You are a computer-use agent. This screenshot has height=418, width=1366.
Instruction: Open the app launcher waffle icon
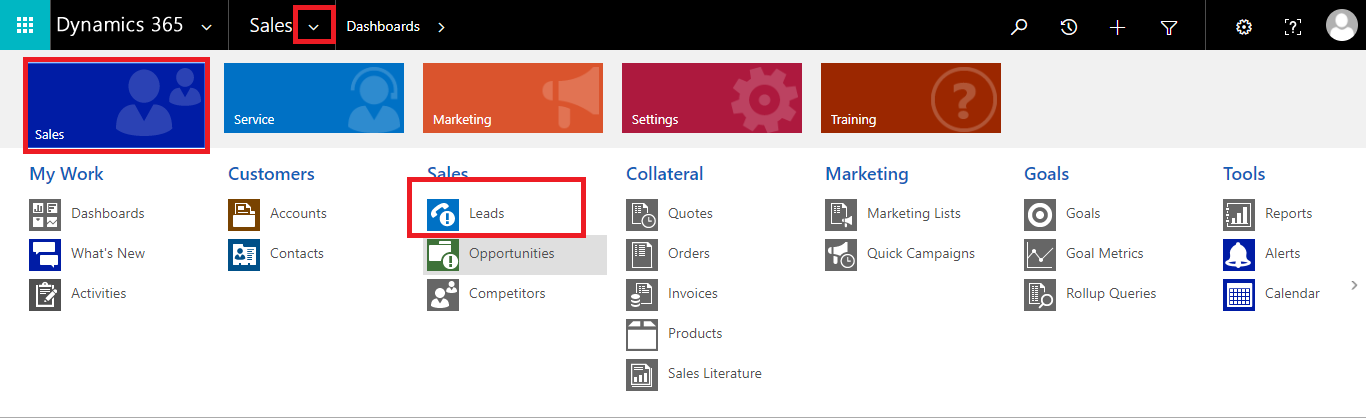tap(25, 25)
